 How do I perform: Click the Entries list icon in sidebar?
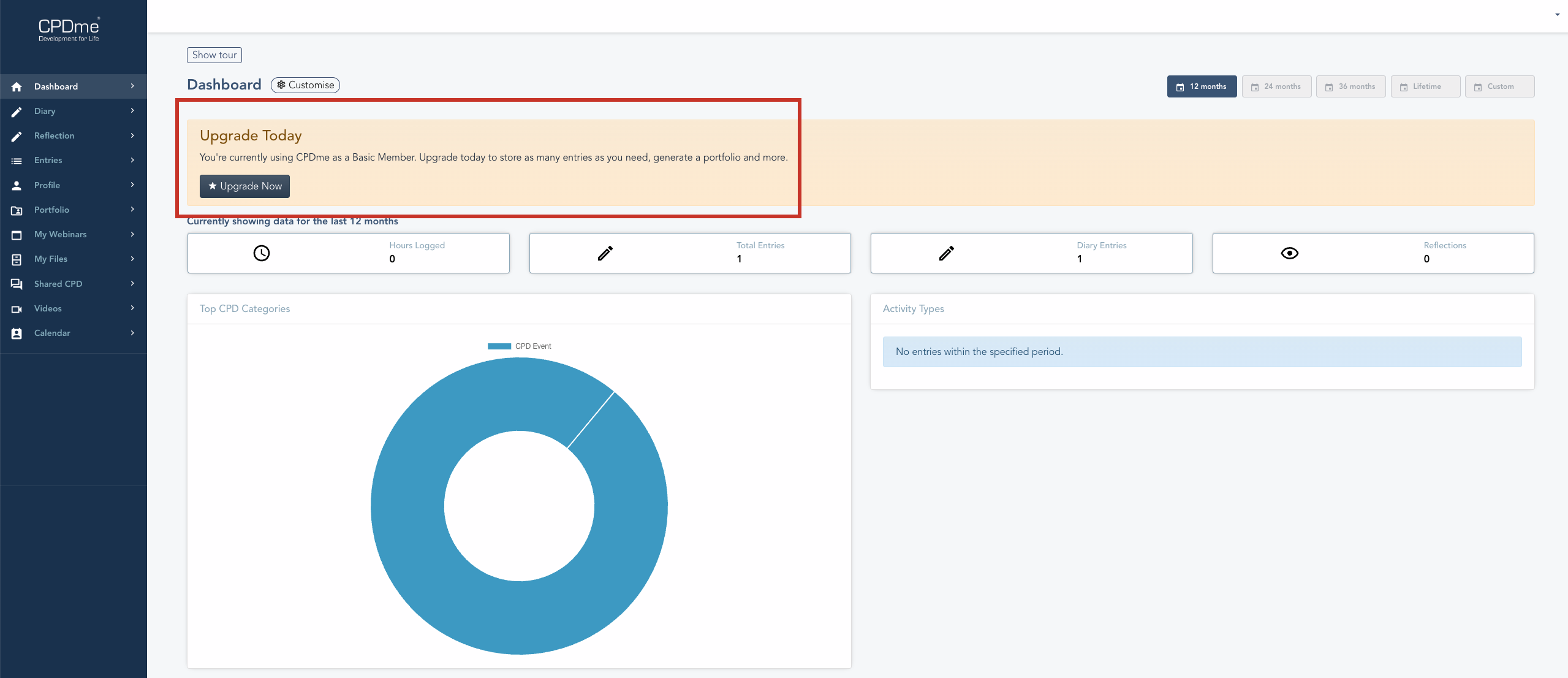[17, 161]
